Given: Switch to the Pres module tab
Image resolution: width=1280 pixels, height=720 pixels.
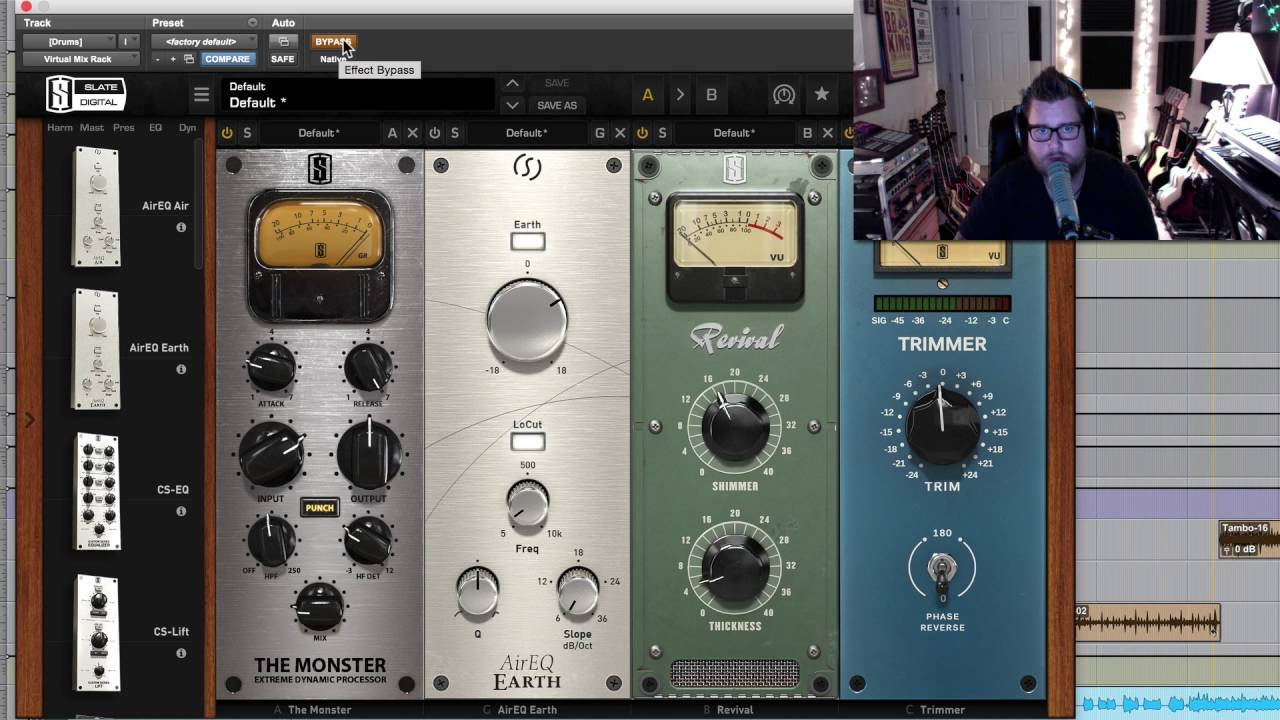Looking at the screenshot, I should coord(124,128).
